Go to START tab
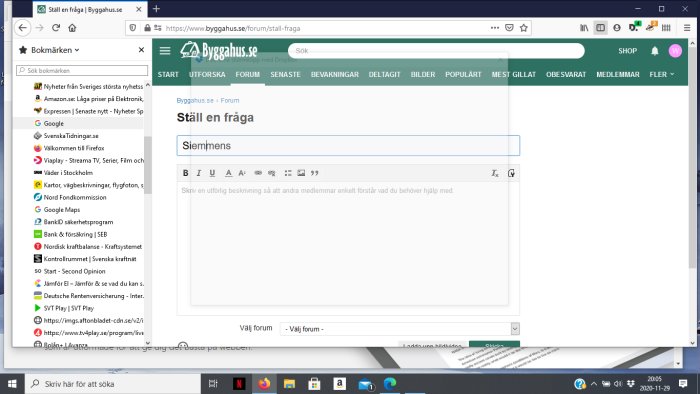The height and width of the screenshot is (394, 700). pos(168,75)
